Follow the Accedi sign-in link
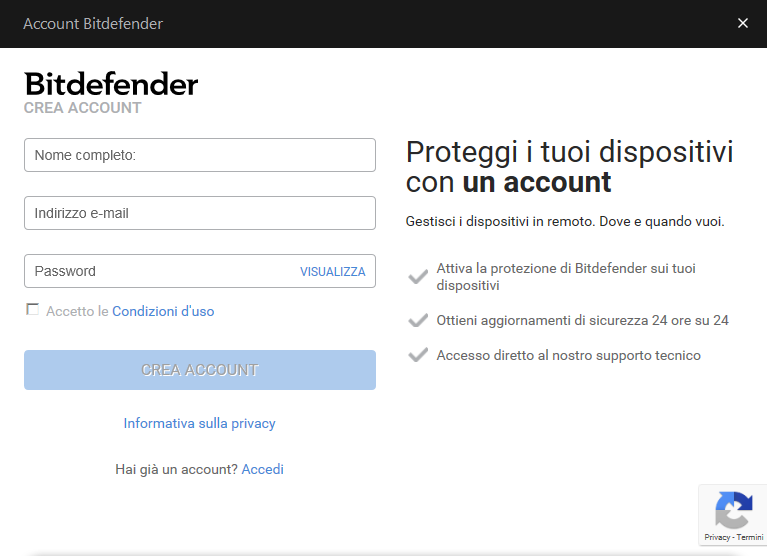767x556 pixels. pyautogui.click(x=262, y=469)
